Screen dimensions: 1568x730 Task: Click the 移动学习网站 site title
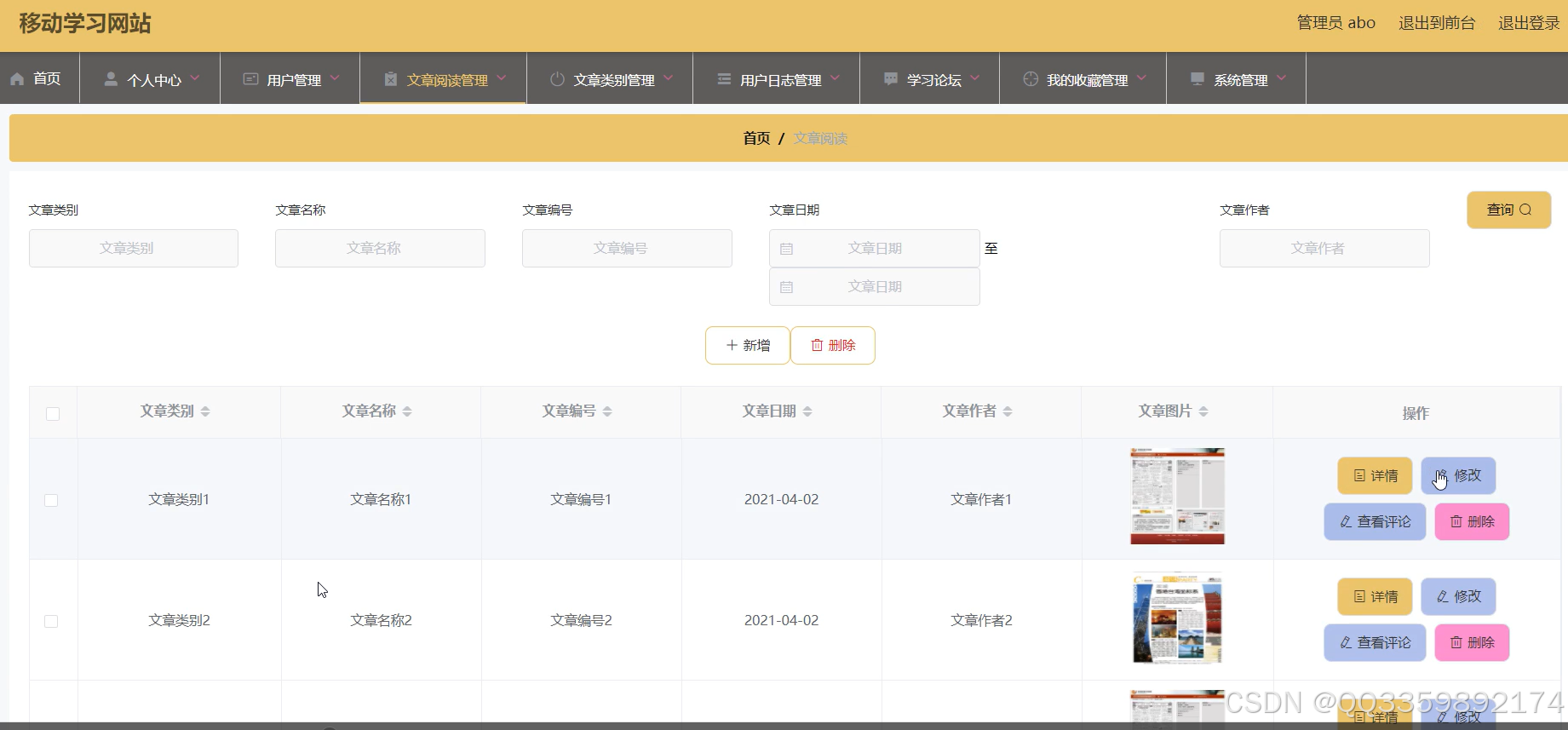pyautogui.click(x=85, y=23)
